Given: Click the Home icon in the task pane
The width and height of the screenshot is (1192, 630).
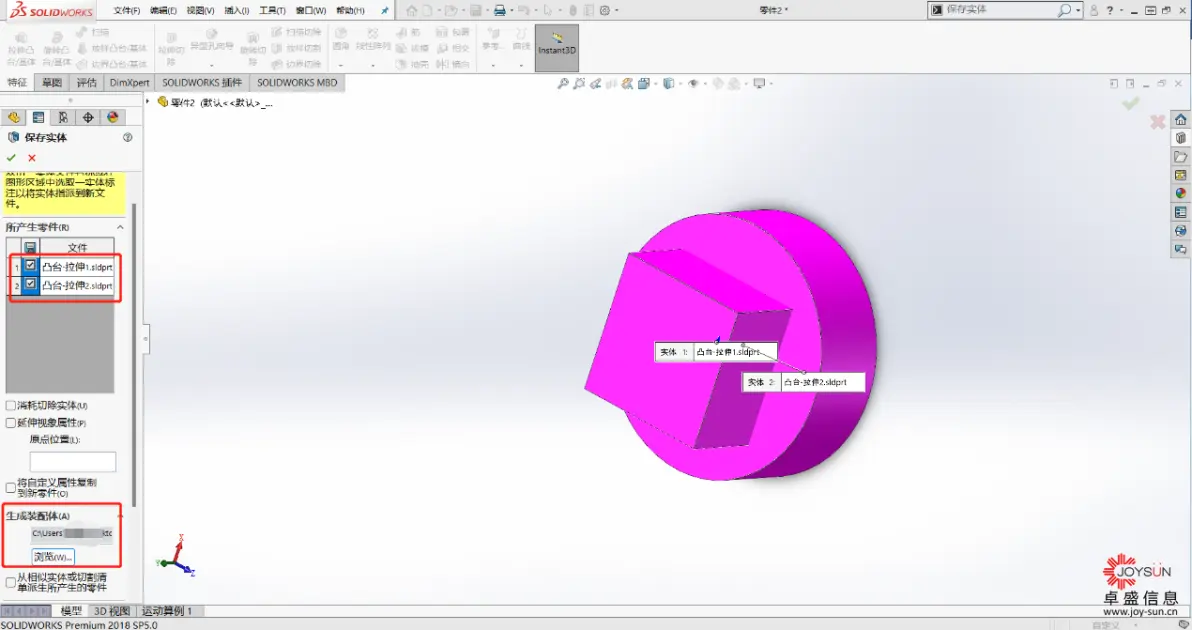Looking at the screenshot, I should [1181, 119].
